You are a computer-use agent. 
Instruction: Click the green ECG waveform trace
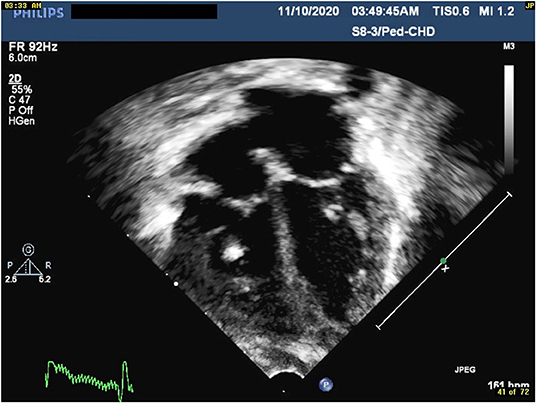(x=89, y=380)
